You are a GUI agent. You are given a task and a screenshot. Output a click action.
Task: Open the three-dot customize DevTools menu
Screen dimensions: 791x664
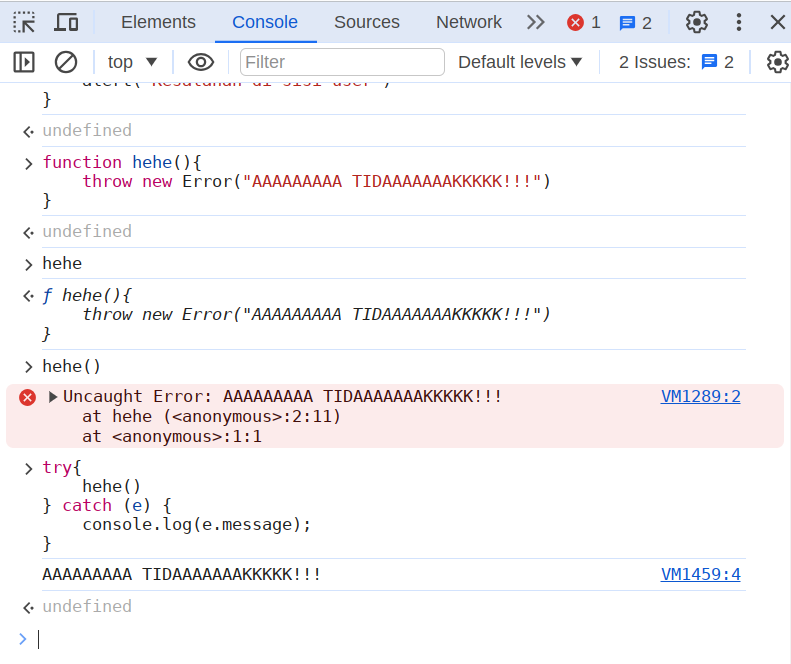click(739, 22)
